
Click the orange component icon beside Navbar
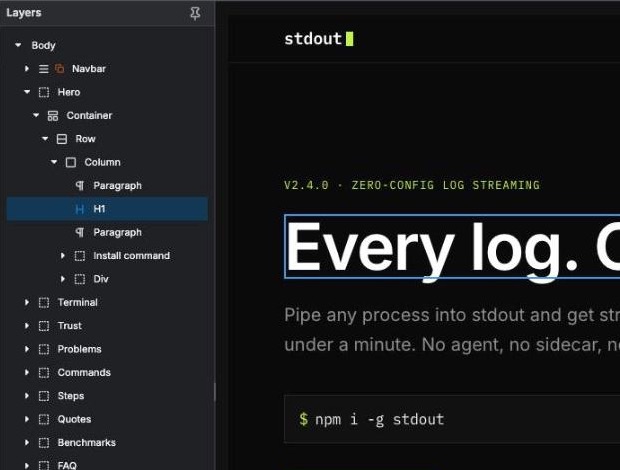click(x=59, y=69)
